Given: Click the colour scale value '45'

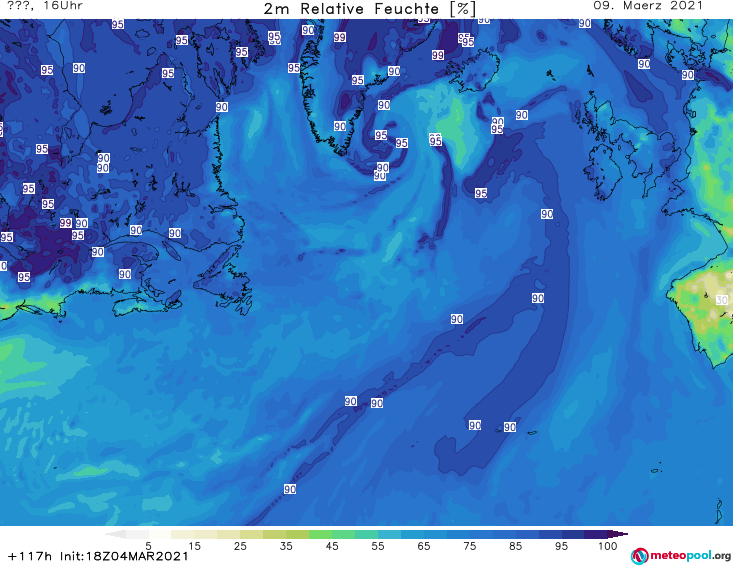Looking at the screenshot, I should click(x=332, y=545).
